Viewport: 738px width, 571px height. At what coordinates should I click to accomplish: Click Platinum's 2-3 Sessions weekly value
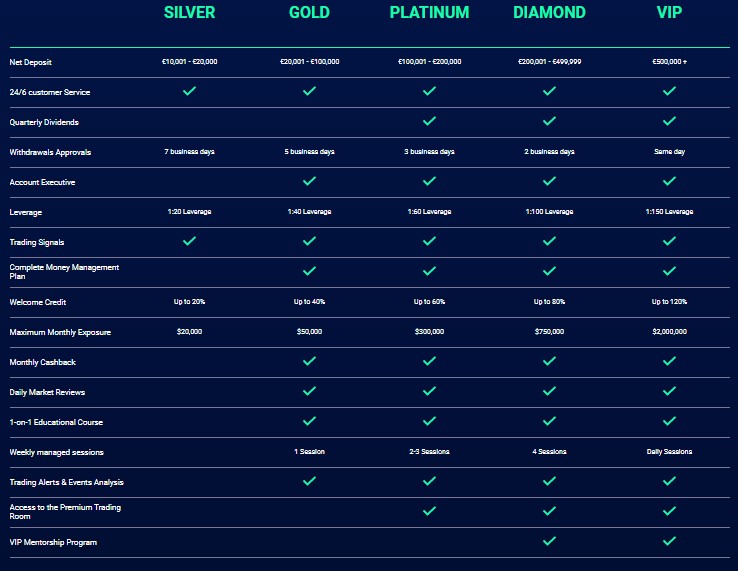click(x=429, y=452)
